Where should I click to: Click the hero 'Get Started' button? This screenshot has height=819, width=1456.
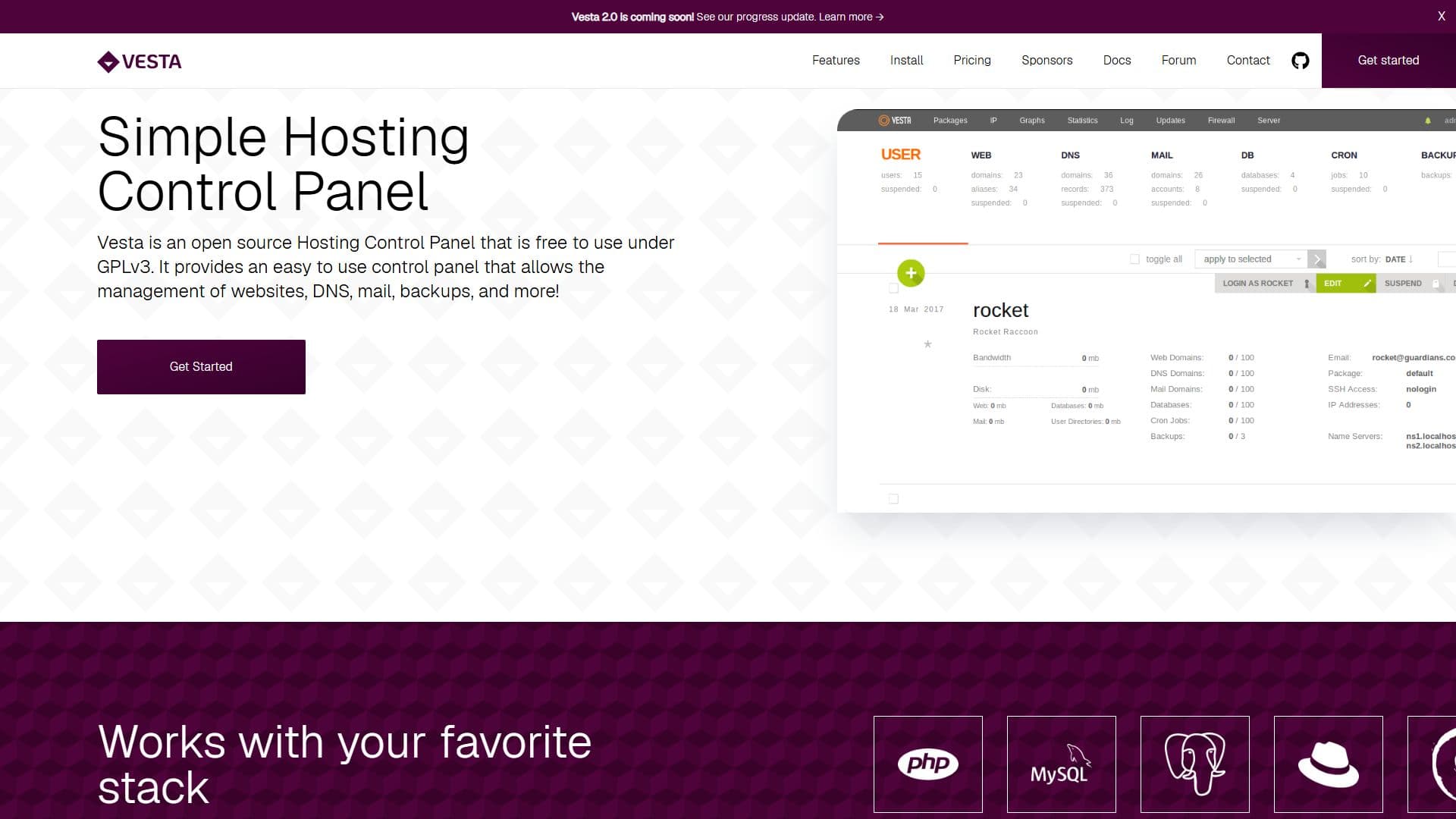pos(201,367)
